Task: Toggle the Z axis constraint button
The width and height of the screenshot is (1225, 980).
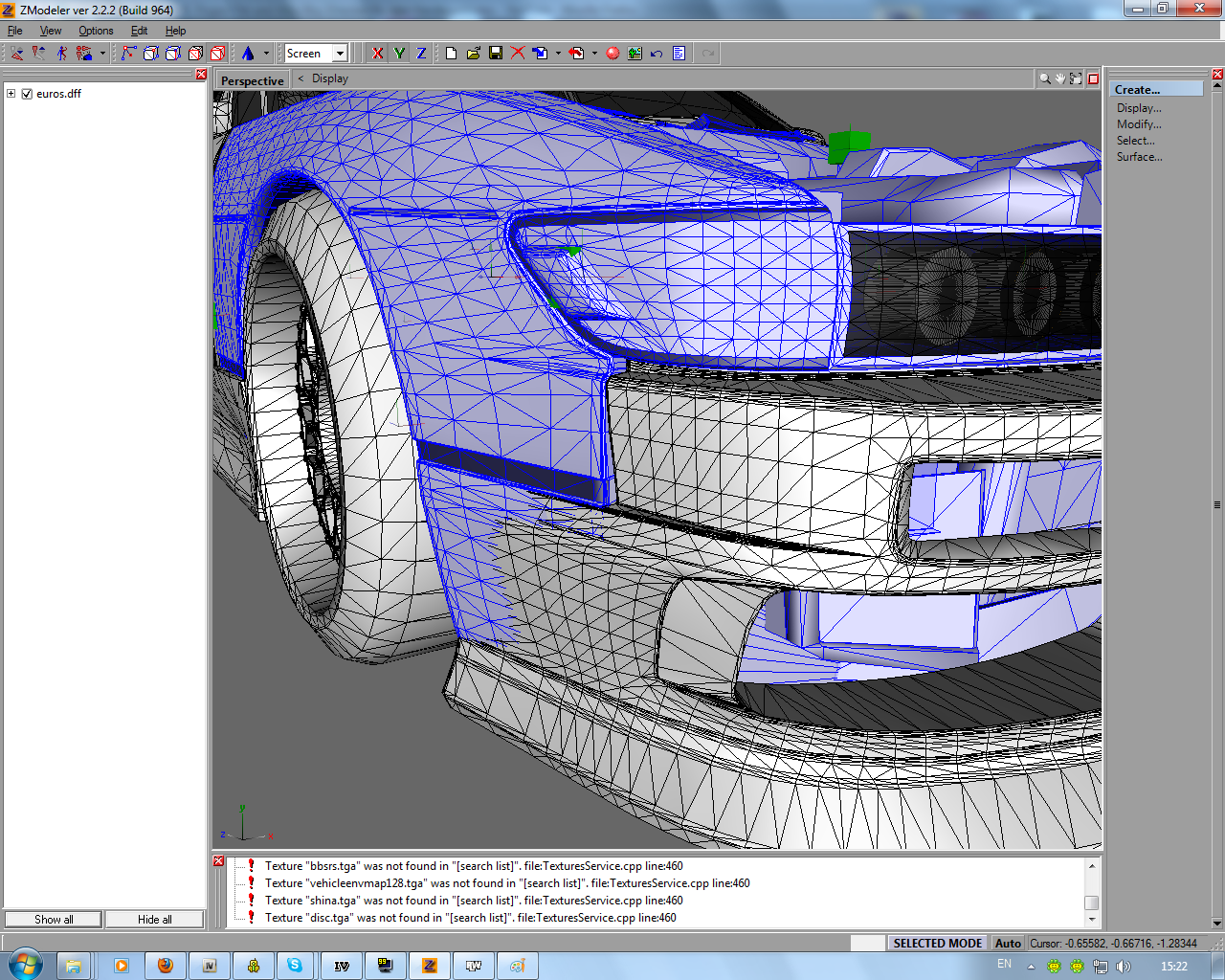Action: click(421, 54)
